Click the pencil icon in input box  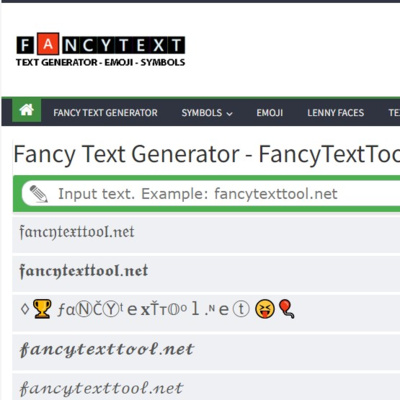pyautogui.click(x=39, y=194)
